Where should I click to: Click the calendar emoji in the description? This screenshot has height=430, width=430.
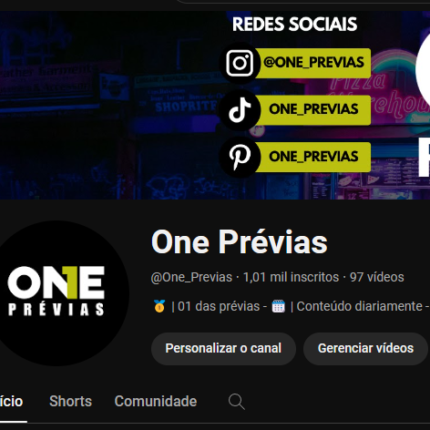click(x=278, y=306)
